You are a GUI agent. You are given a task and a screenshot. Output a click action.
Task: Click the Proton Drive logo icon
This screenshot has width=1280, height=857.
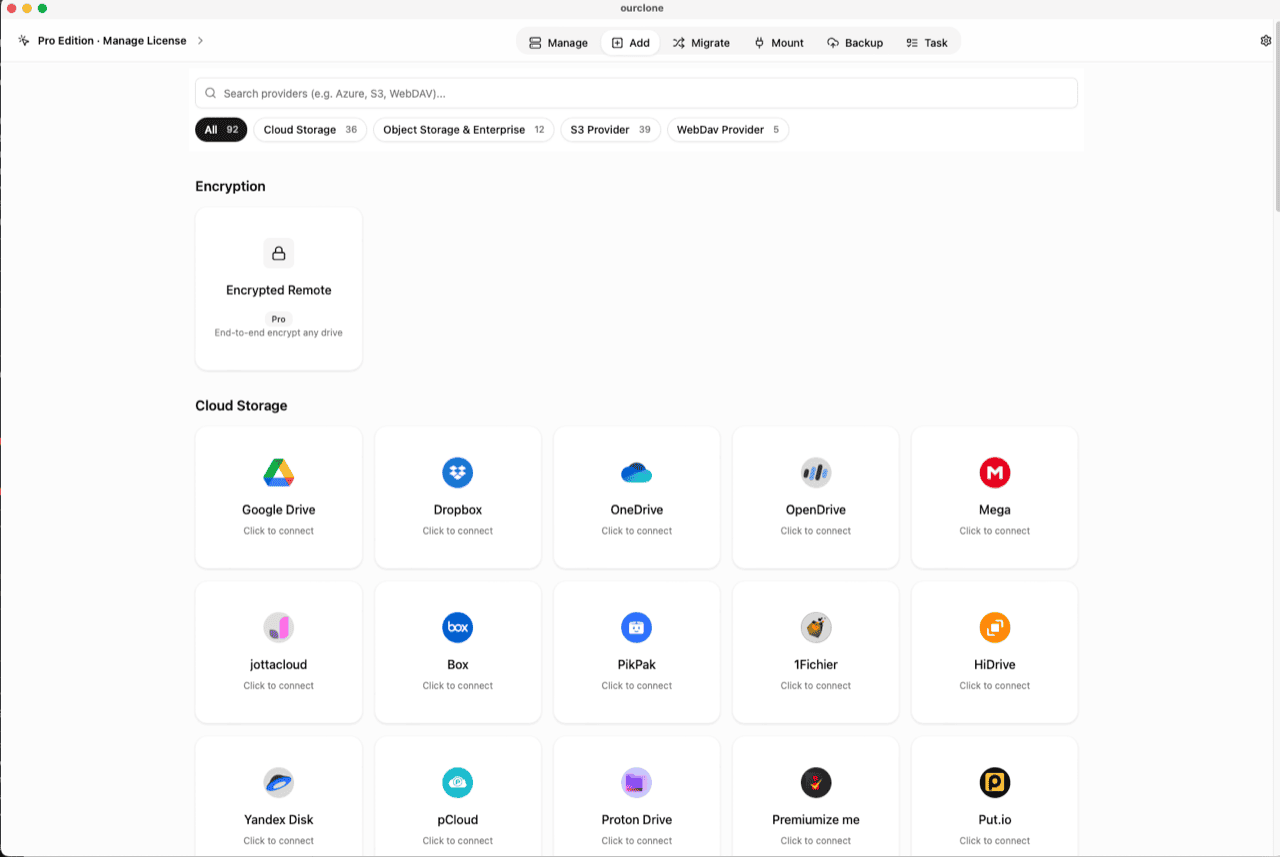636,782
